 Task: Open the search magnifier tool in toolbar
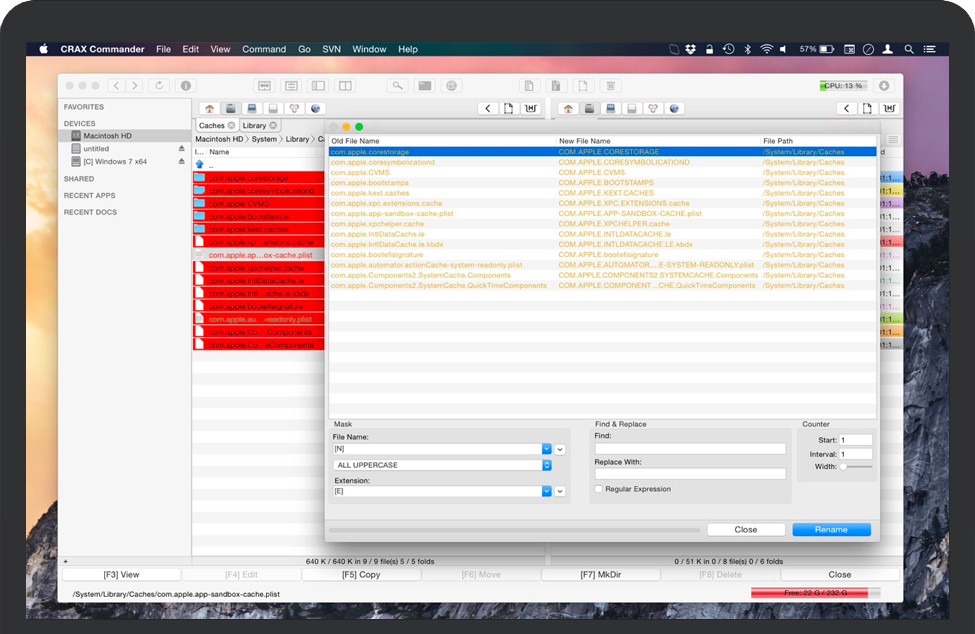click(x=398, y=86)
